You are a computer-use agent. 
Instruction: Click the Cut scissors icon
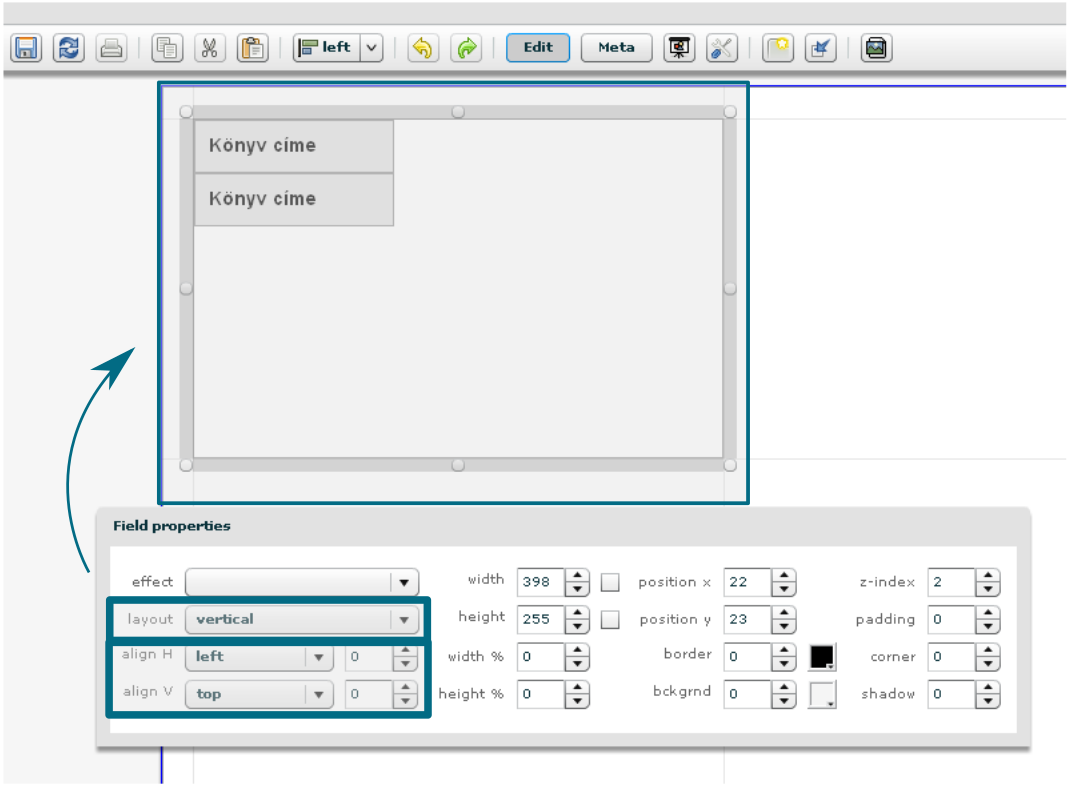(209, 48)
